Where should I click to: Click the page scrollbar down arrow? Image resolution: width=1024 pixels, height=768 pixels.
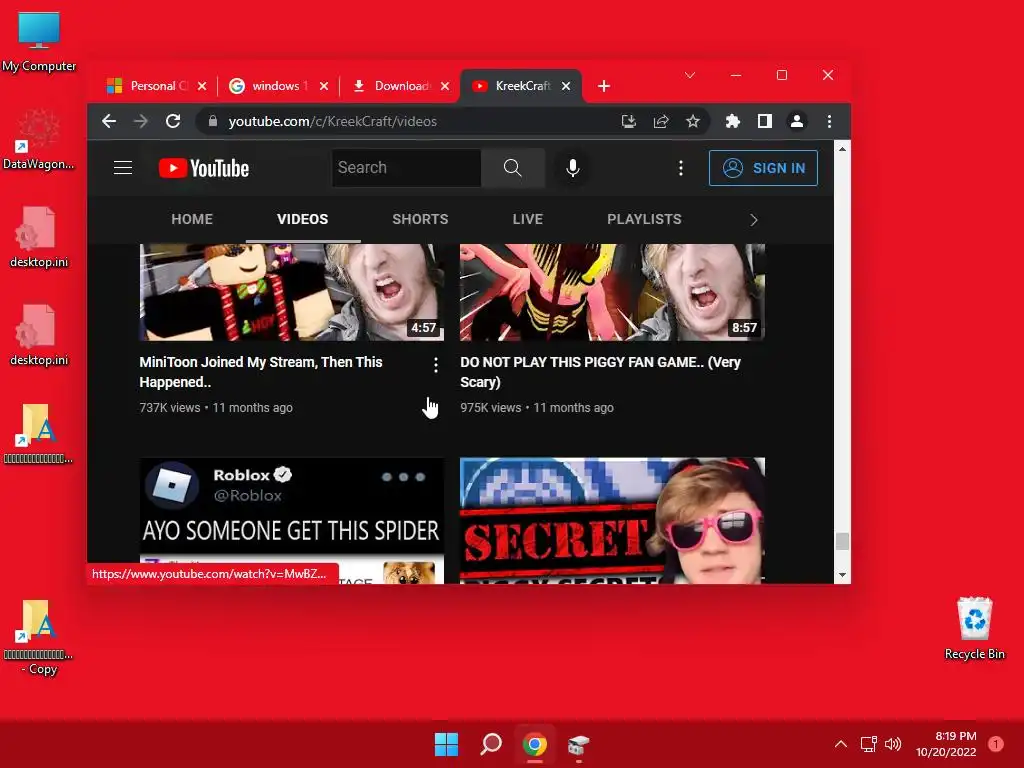pos(842,575)
